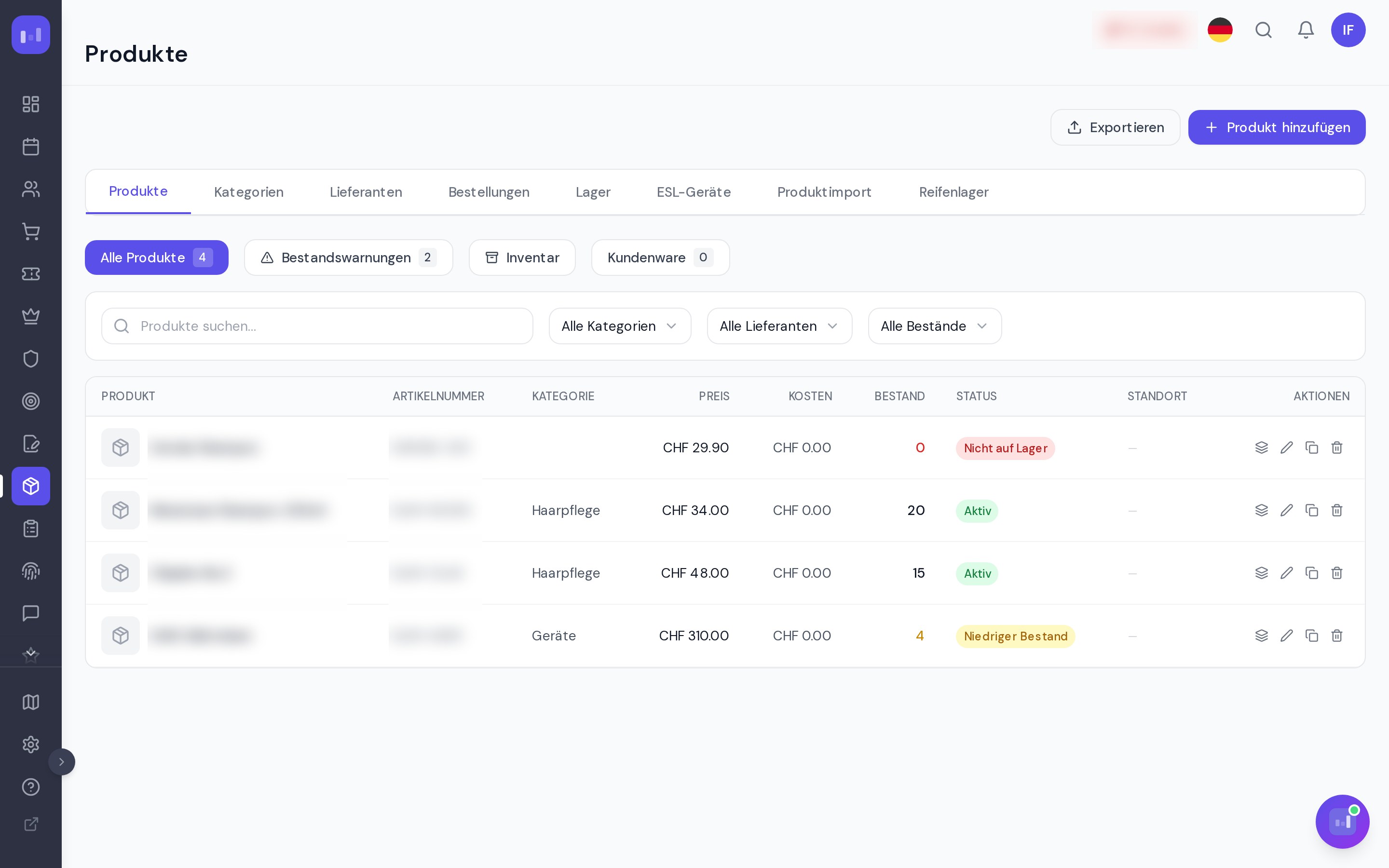Open the settings gear in sidebar
This screenshot has width=1389, height=868.
30,745
